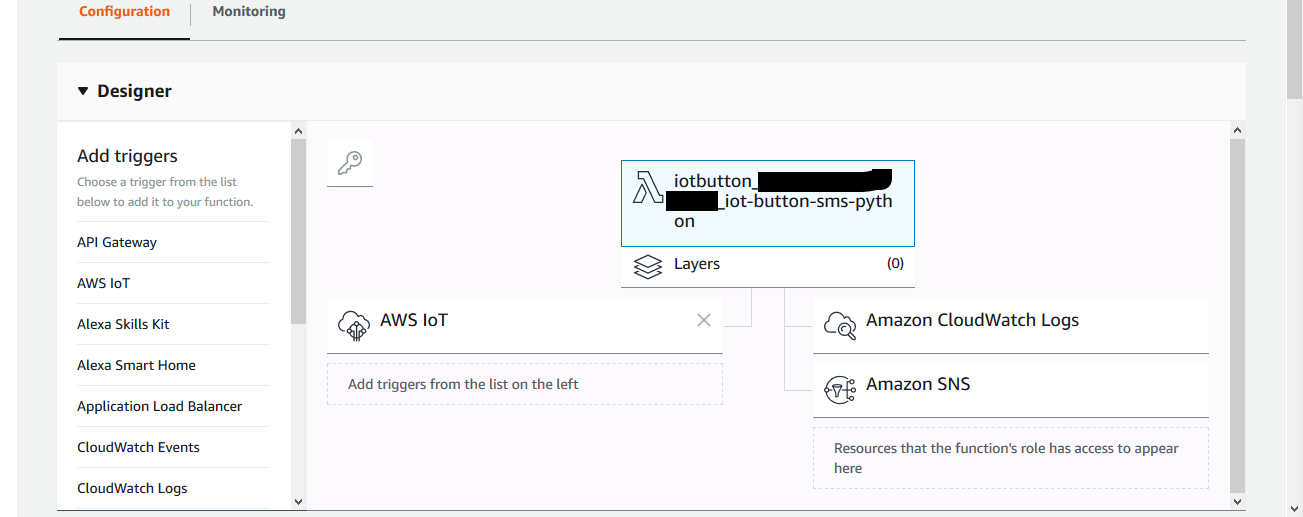Select the Amazon SNS resource
The width and height of the screenshot is (1303, 517).
[x=1010, y=389]
